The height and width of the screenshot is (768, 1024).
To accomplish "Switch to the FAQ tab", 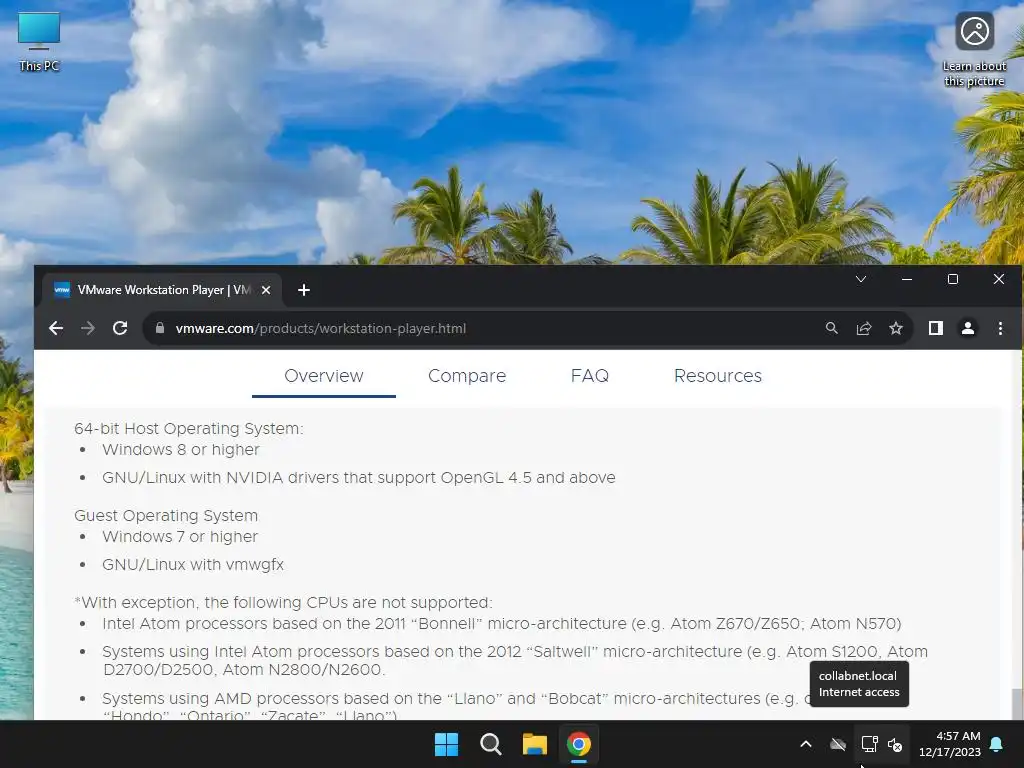I will pyautogui.click(x=590, y=376).
